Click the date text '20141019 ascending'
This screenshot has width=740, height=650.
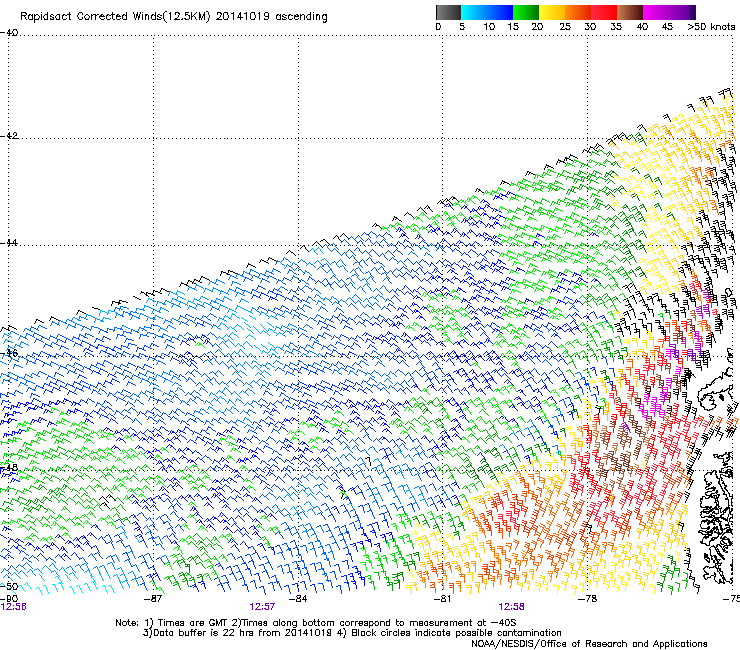point(272,17)
